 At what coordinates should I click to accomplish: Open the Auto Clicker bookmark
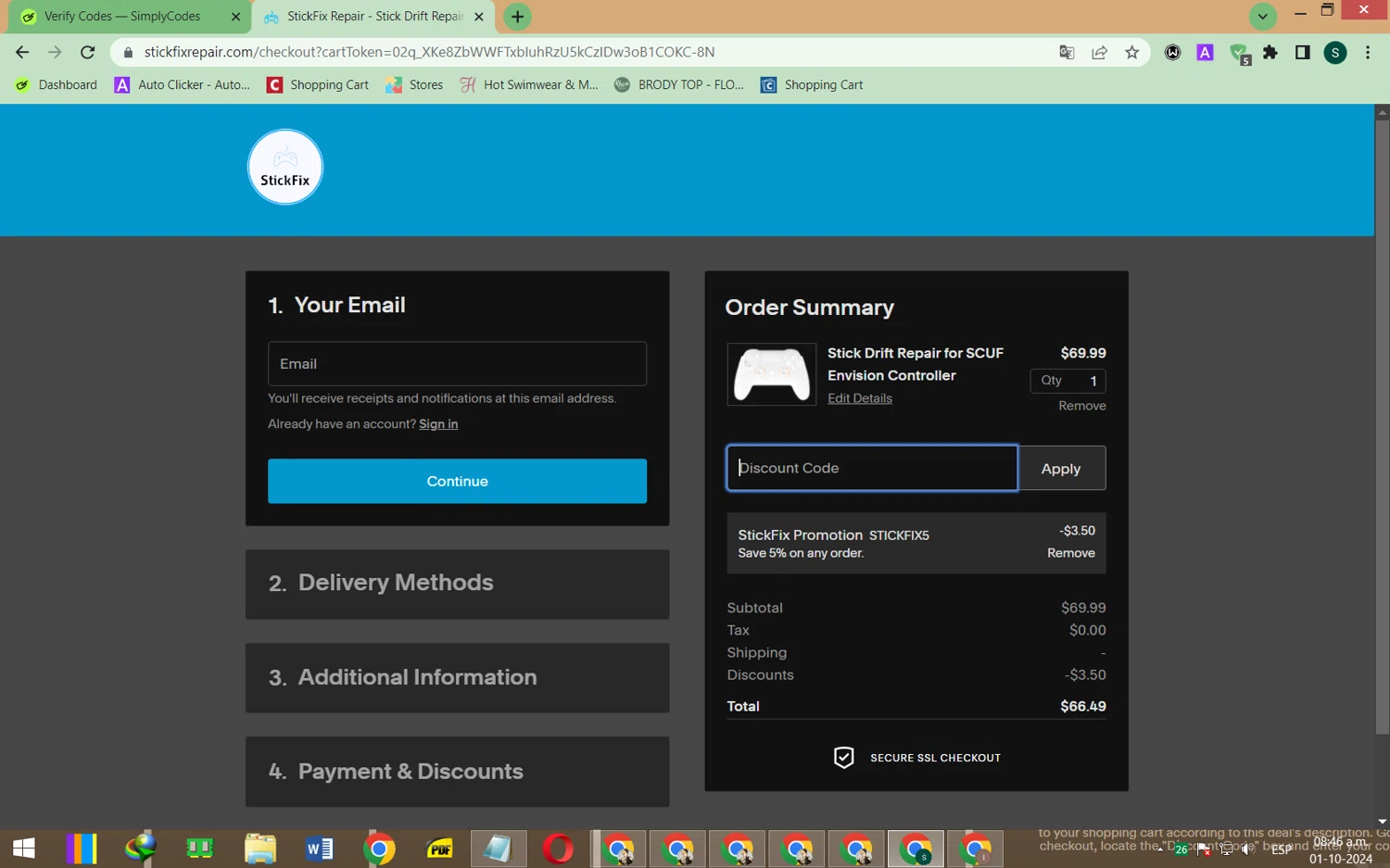[183, 85]
